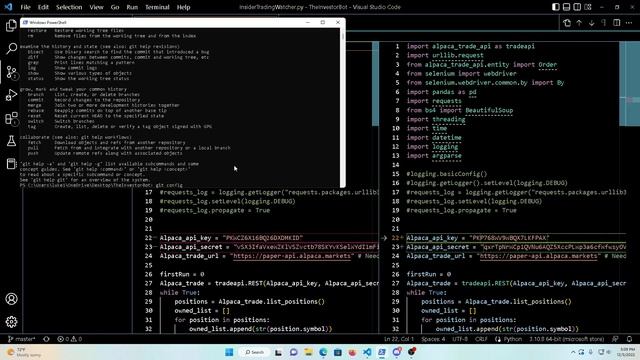640x360 pixels.
Task: Open the Edit menu
Action: pyautogui.click(x=43, y=7)
